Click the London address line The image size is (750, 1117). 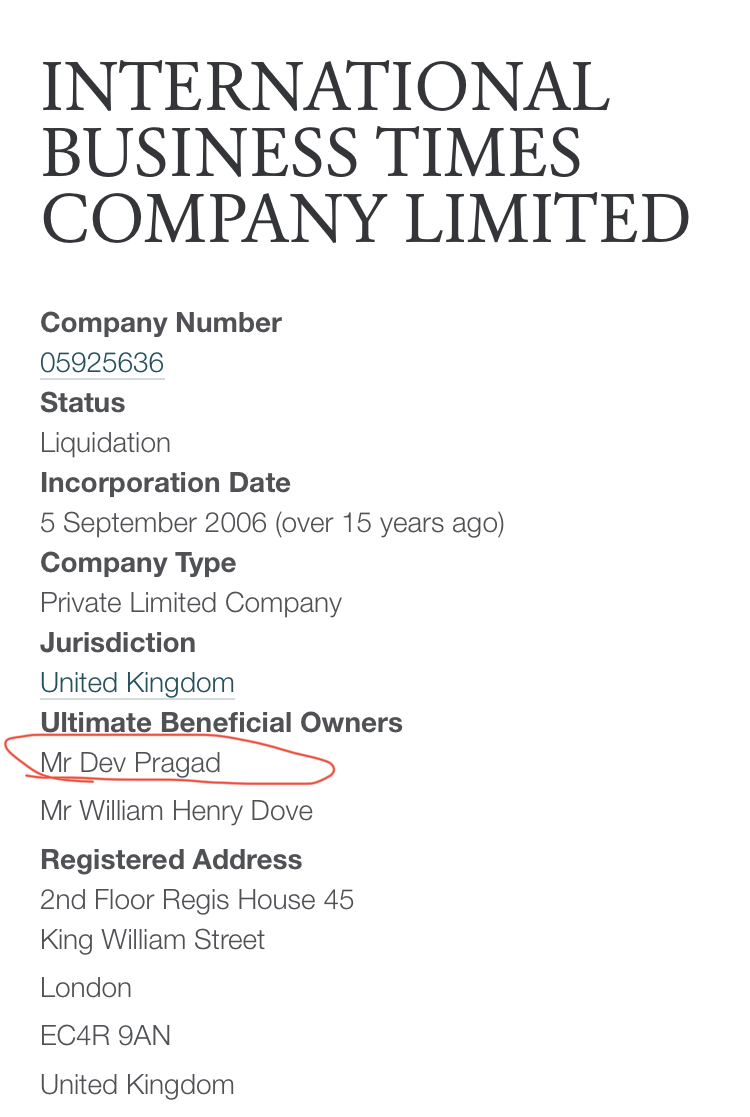point(86,988)
